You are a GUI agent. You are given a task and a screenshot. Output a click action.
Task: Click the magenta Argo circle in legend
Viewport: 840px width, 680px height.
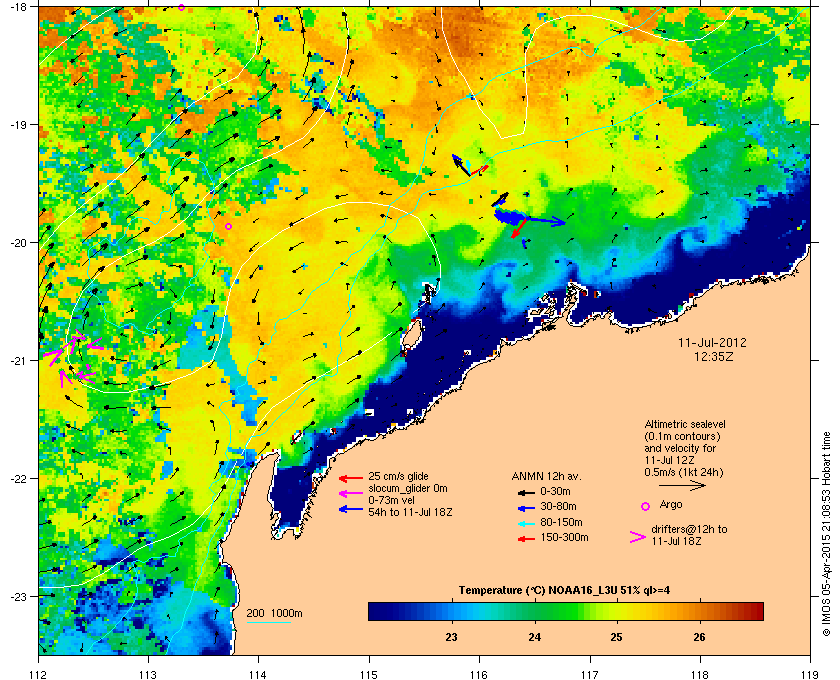click(x=646, y=506)
